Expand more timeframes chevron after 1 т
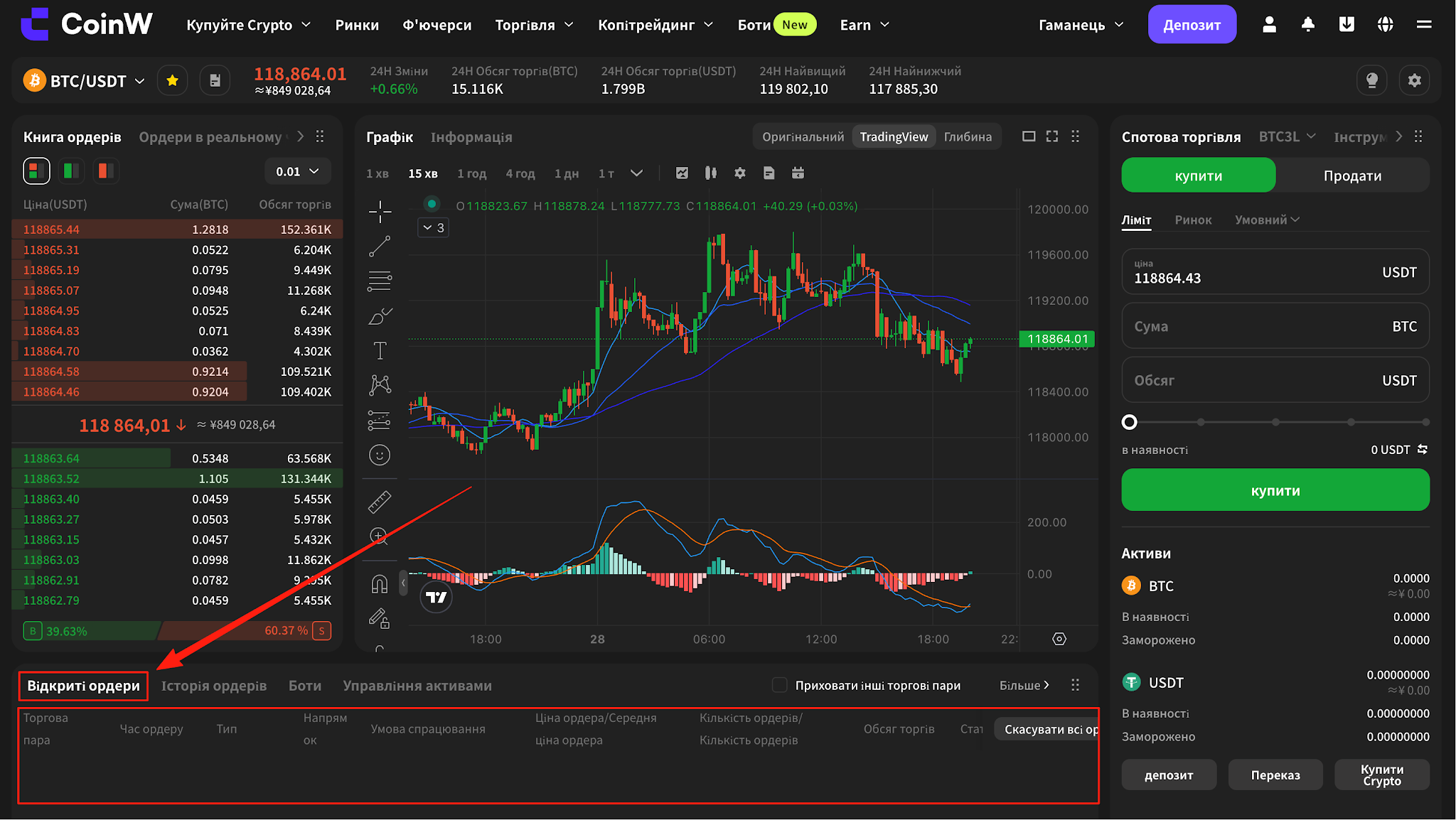 [636, 173]
